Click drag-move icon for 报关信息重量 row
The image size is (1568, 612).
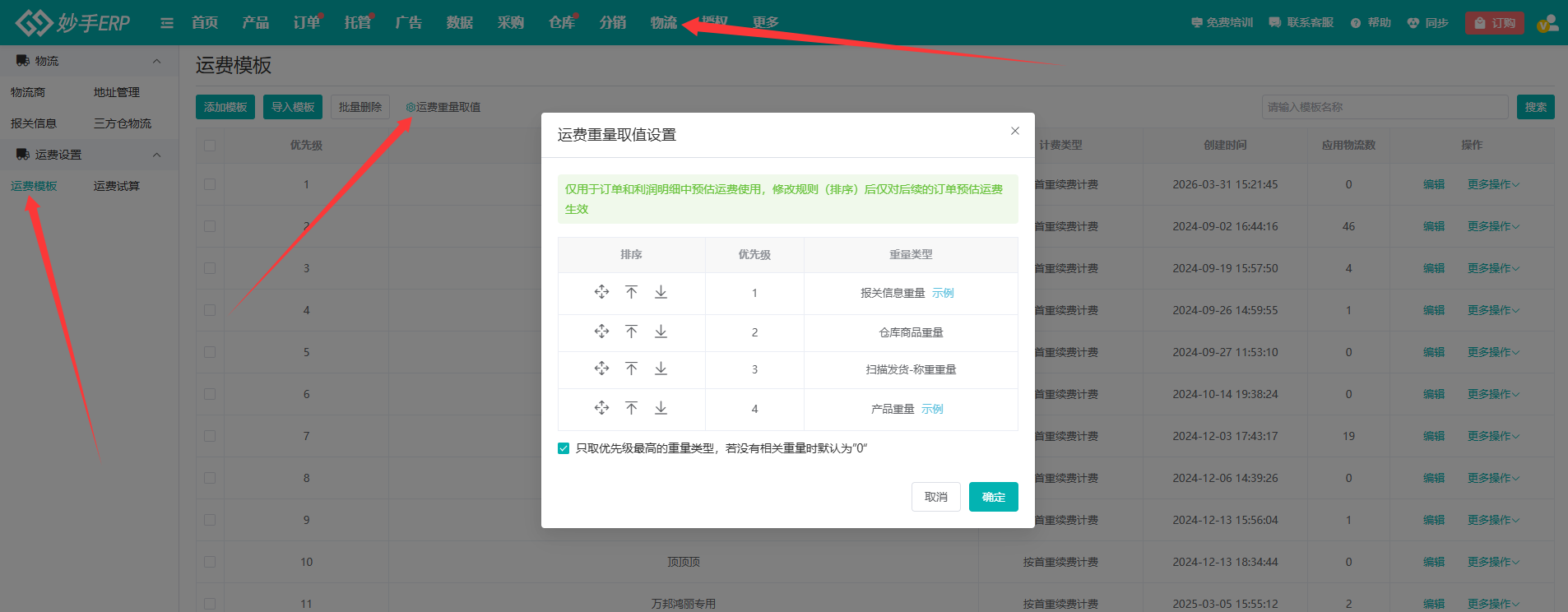(602, 292)
